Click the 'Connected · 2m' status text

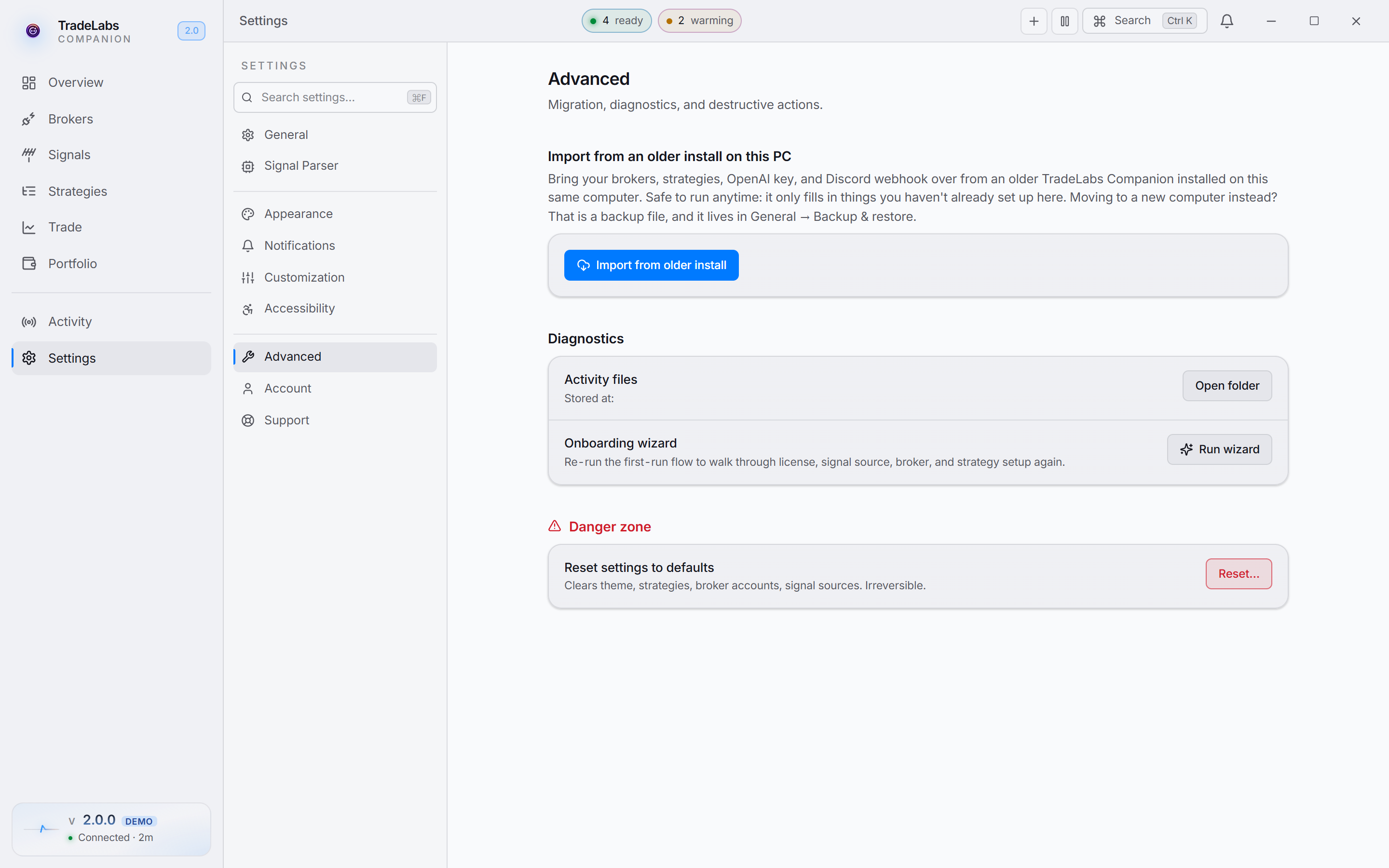pos(115,838)
